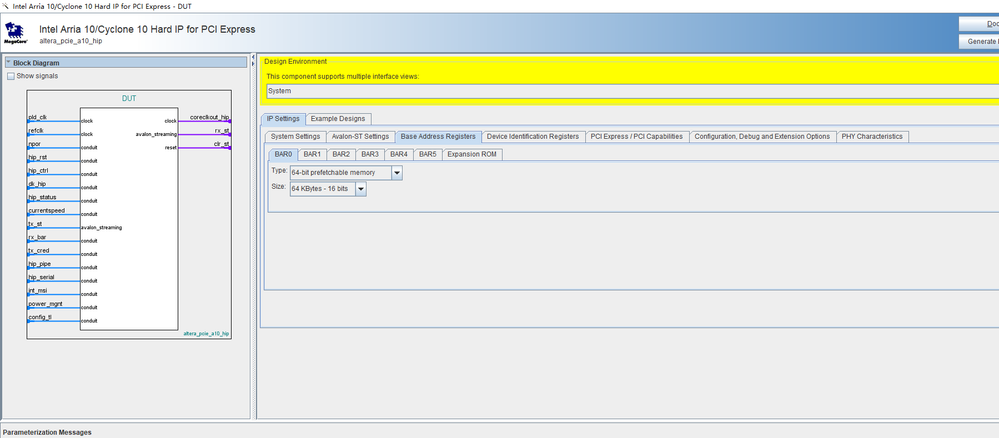Screen dimensions: 999x438
Task: Click the hip_status port label
Action: [x=42, y=197]
